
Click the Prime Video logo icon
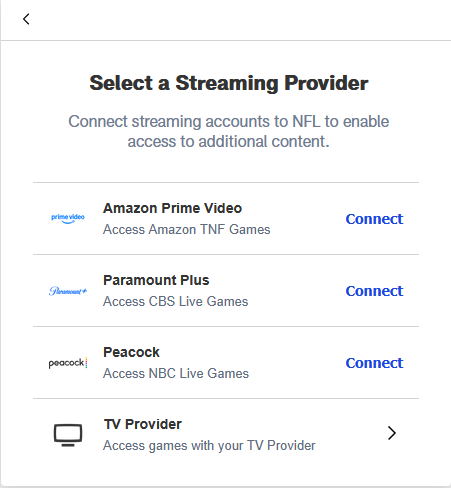68,219
